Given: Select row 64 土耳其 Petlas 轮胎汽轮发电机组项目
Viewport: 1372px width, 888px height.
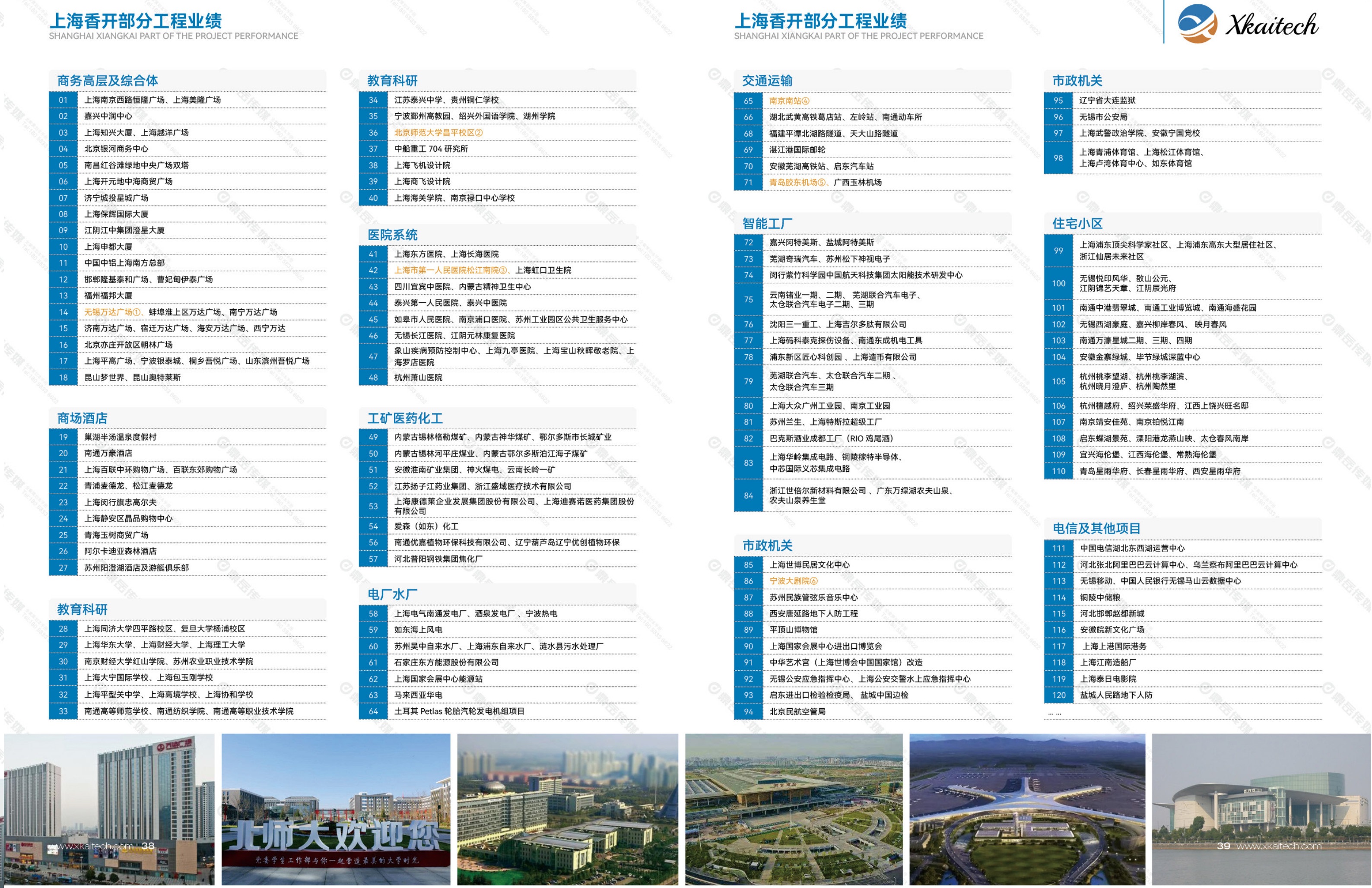Looking at the screenshot, I should coord(498,712).
